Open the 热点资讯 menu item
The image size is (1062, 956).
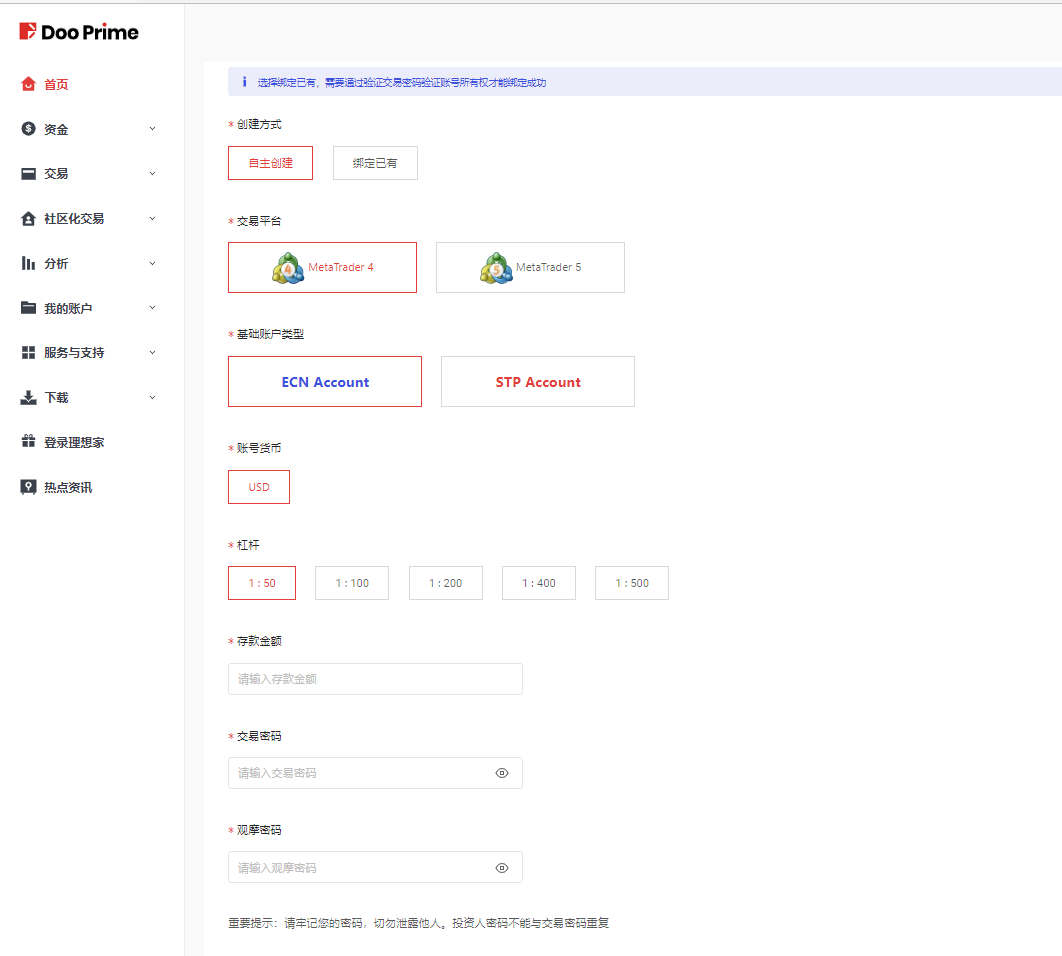click(x=68, y=487)
